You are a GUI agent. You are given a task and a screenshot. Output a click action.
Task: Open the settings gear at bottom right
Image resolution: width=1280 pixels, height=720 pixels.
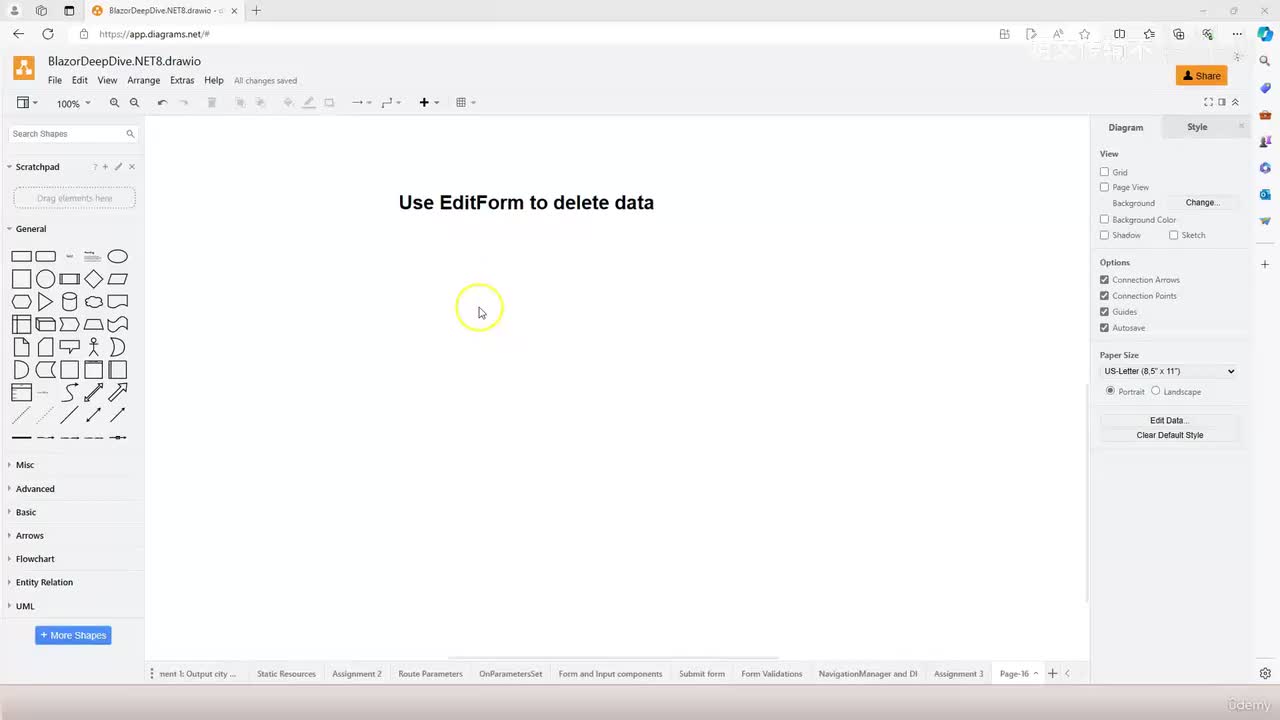(1265, 674)
